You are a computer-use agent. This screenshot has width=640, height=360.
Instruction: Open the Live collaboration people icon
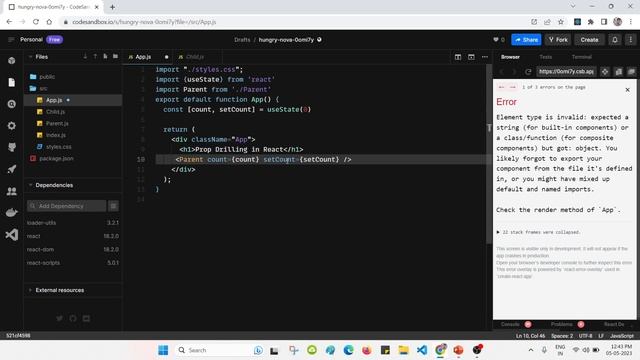[x=11, y=191]
